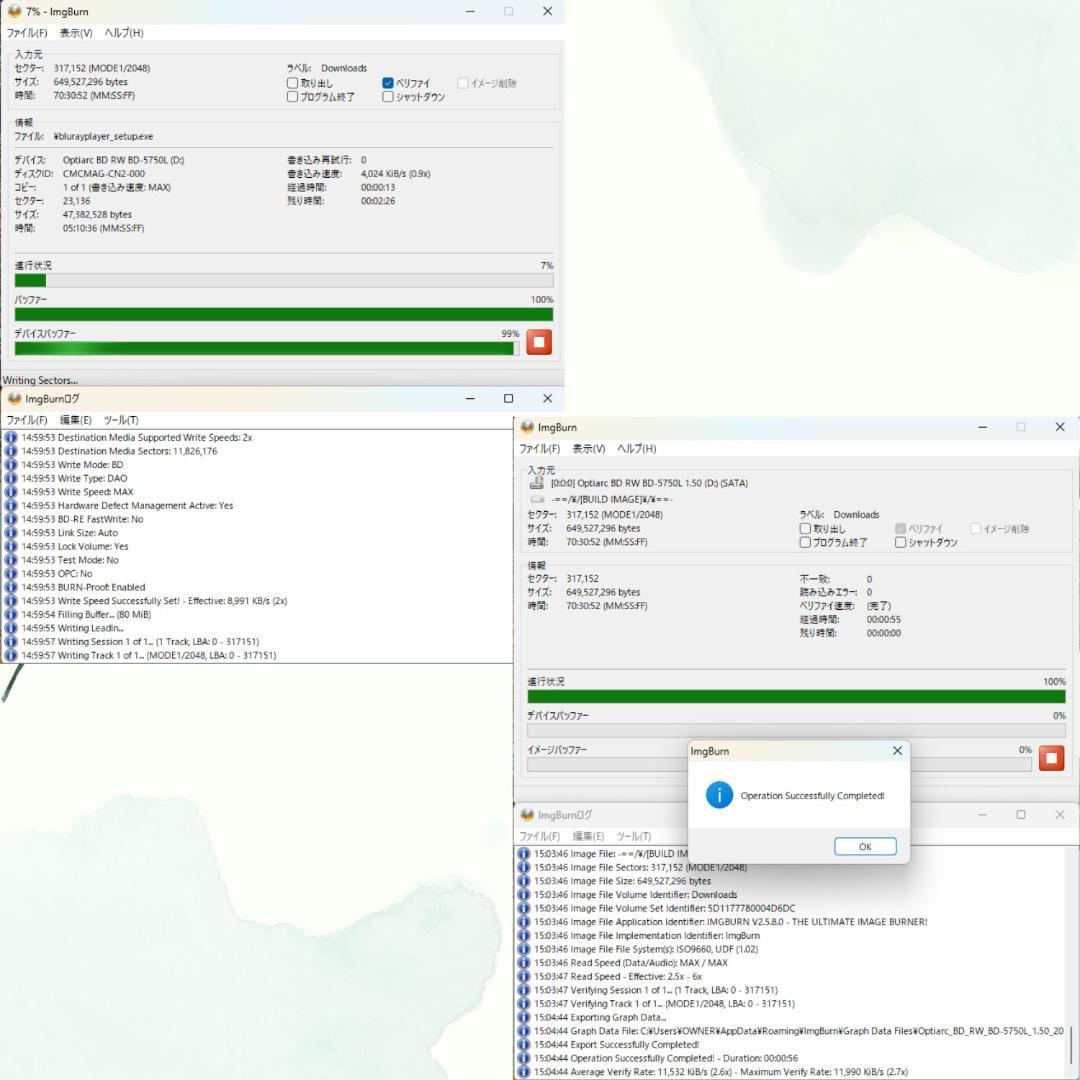The width and height of the screenshot is (1080, 1080).
Task: Click the バッファー progress bar at 100%
Action: pos(284,315)
